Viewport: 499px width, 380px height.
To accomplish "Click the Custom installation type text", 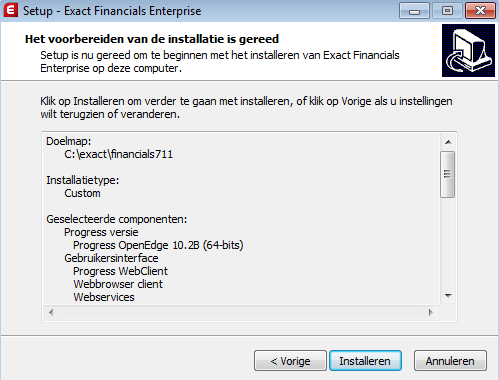I will coord(82,193).
